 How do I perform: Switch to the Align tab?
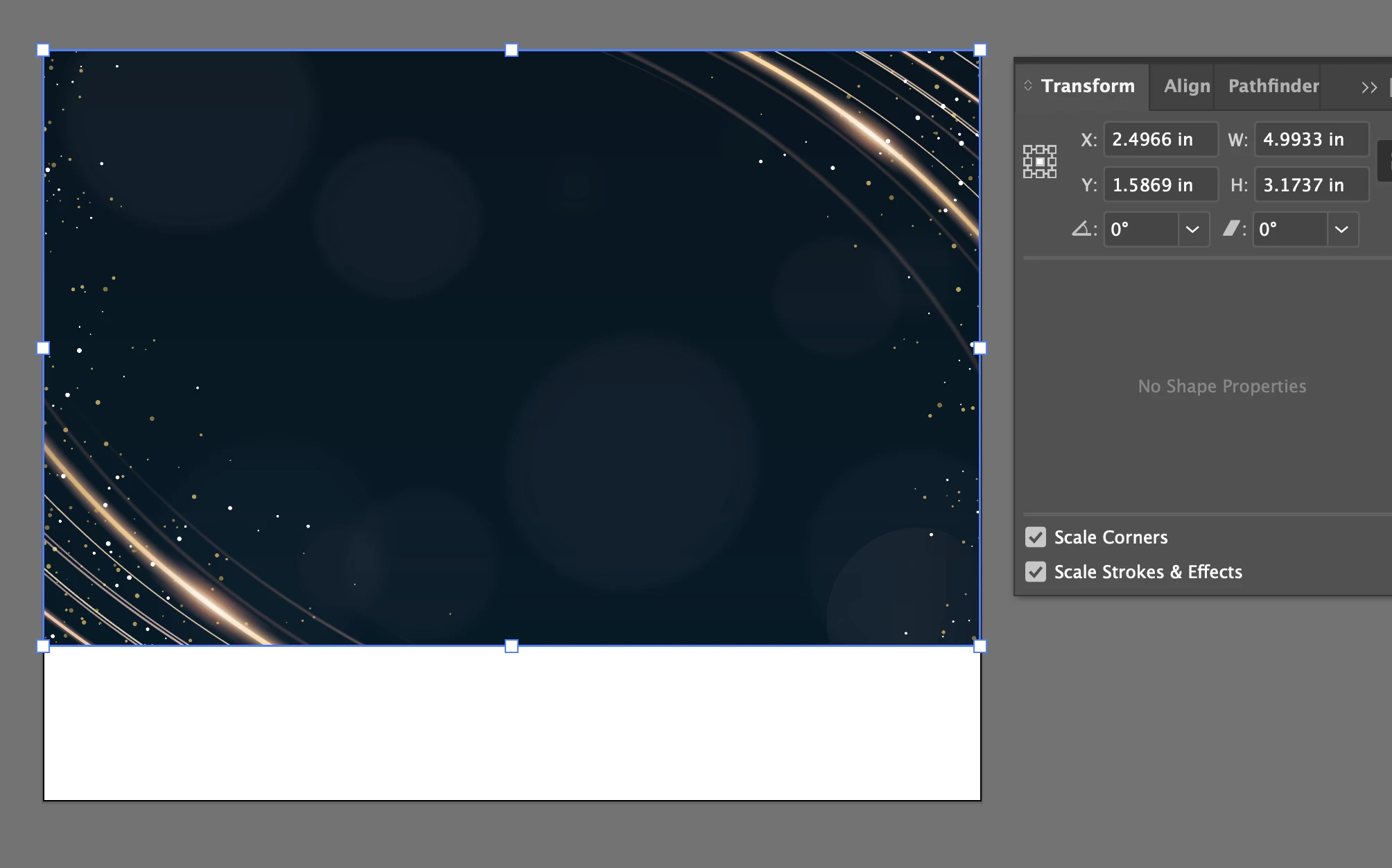click(1186, 86)
